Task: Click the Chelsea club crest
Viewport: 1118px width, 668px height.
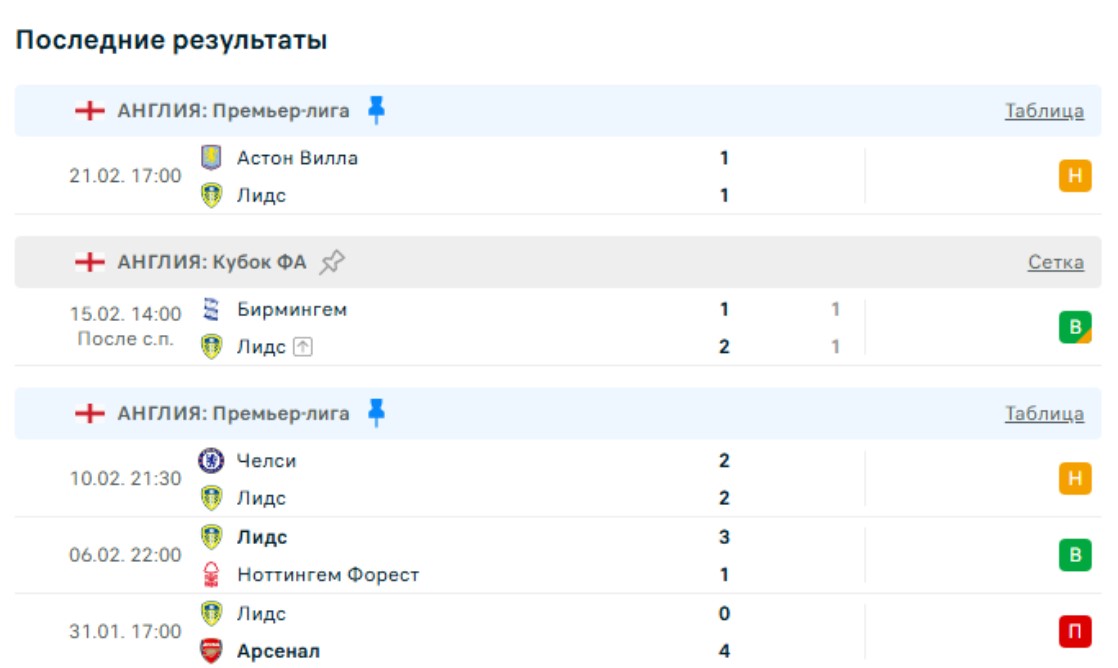Action: coord(211,461)
